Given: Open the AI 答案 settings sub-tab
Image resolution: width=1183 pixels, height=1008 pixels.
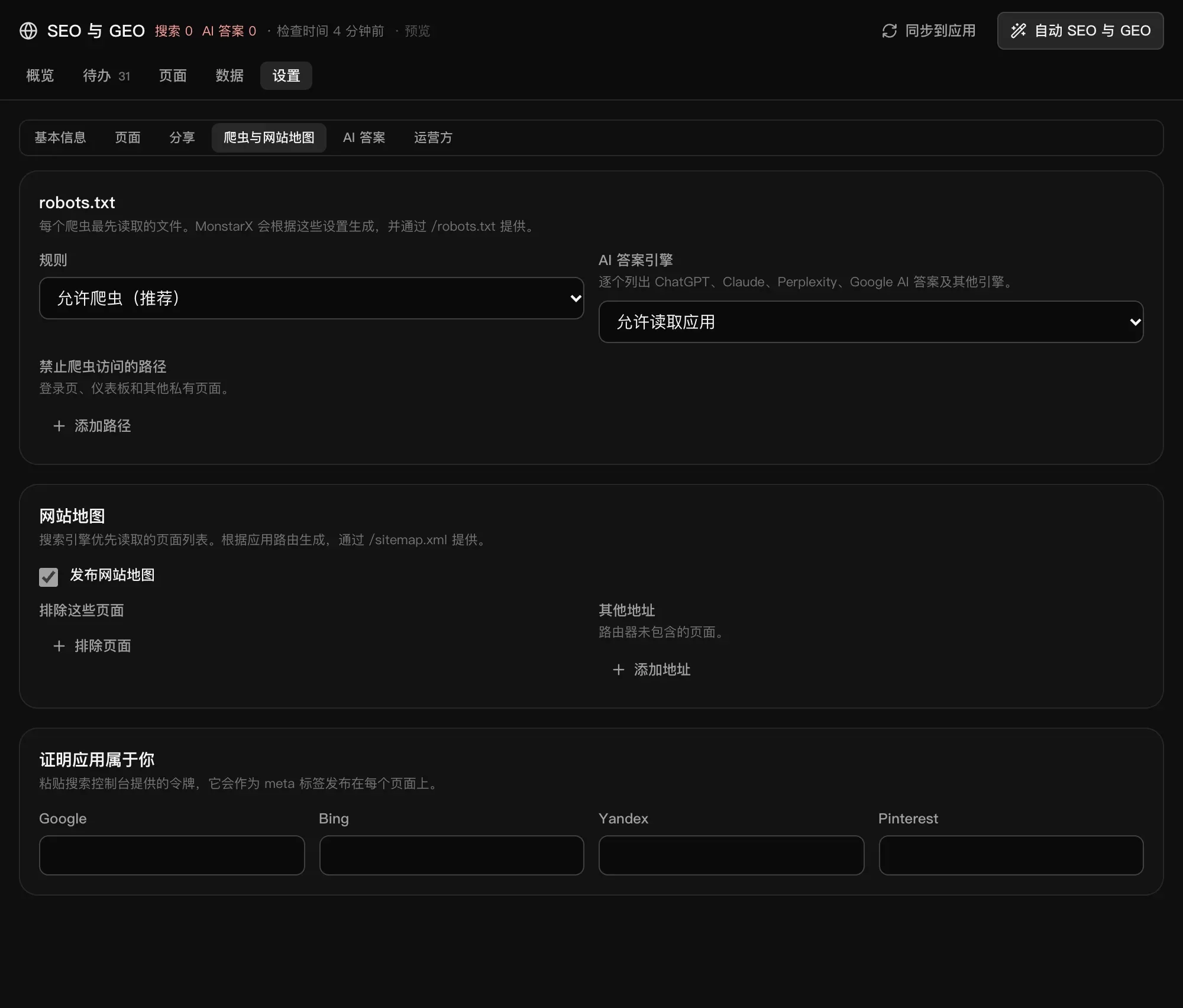Looking at the screenshot, I should (x=364, y=138).
